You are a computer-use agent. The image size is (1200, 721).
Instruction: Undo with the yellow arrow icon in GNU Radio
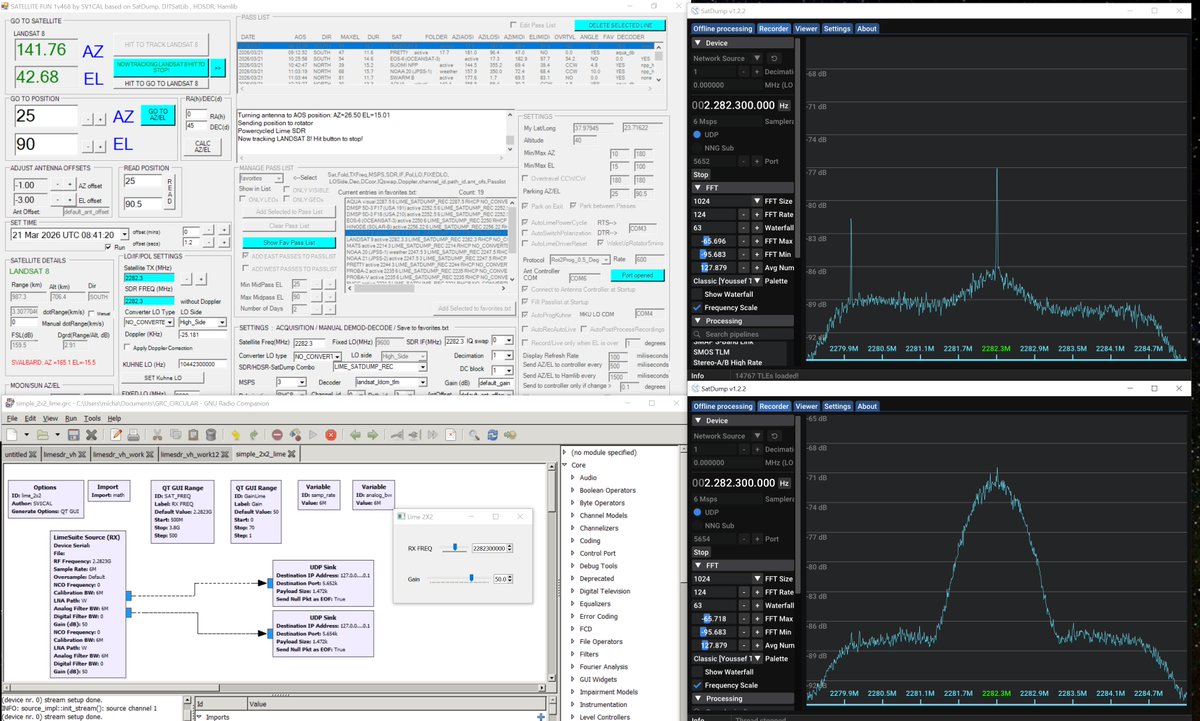[x=236, y=435]
